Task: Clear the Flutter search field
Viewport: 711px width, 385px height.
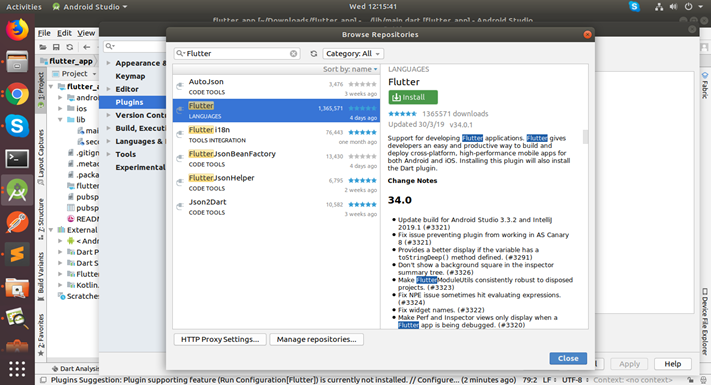Action: (294, 54)
